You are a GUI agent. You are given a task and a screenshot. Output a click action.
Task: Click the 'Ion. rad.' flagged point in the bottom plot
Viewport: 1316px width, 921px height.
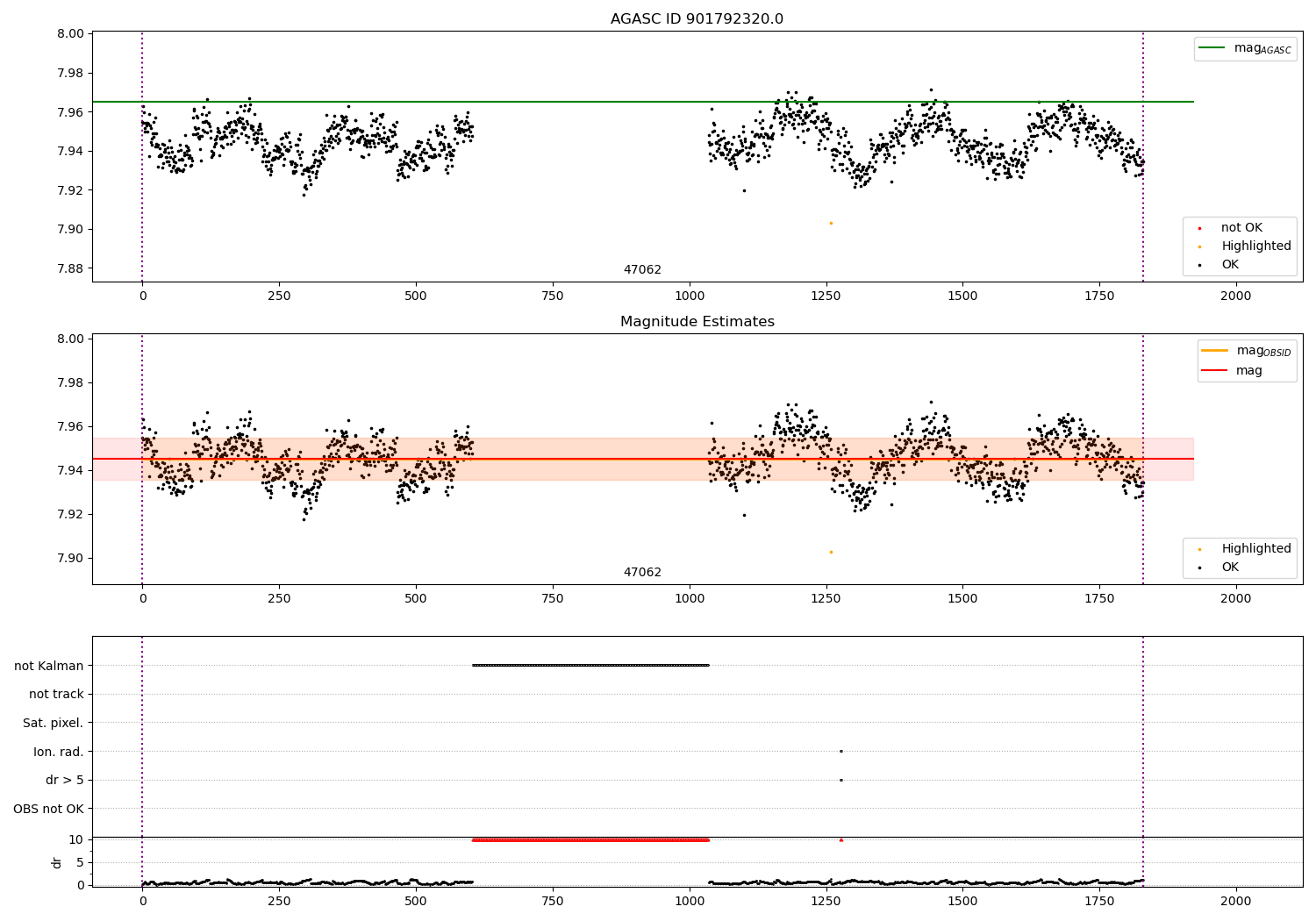coord(840,751)
